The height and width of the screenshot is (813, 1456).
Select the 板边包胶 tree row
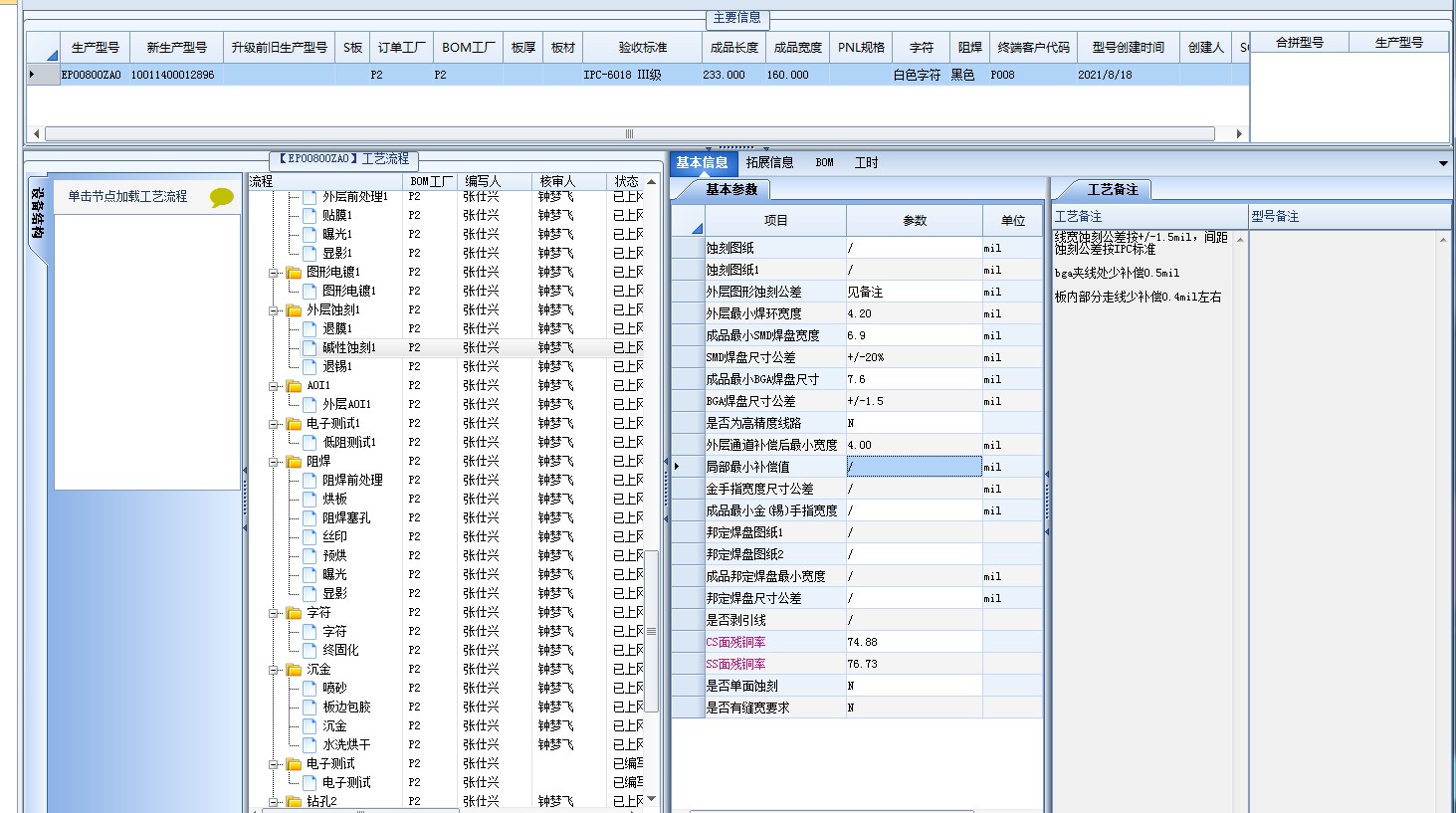(x=346, y=708)
